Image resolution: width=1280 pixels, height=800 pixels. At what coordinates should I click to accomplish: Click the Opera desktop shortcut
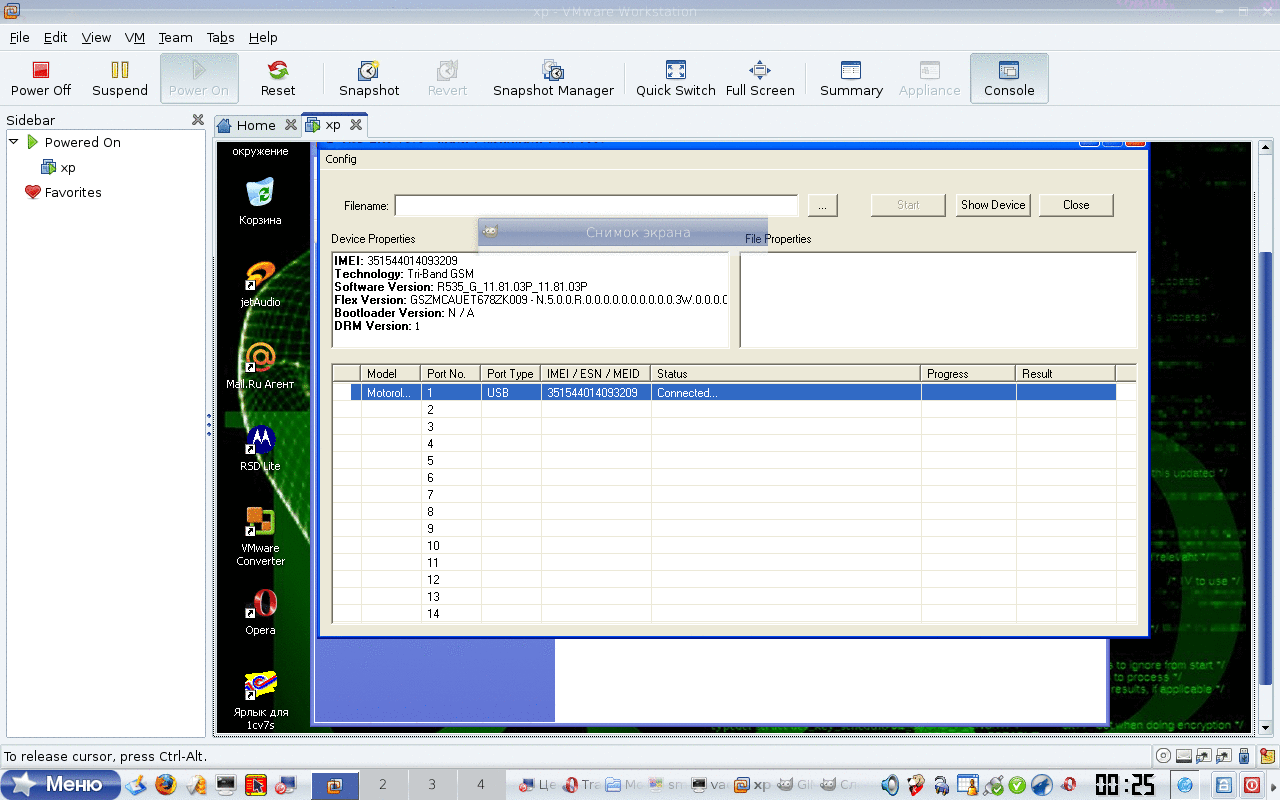260,611
